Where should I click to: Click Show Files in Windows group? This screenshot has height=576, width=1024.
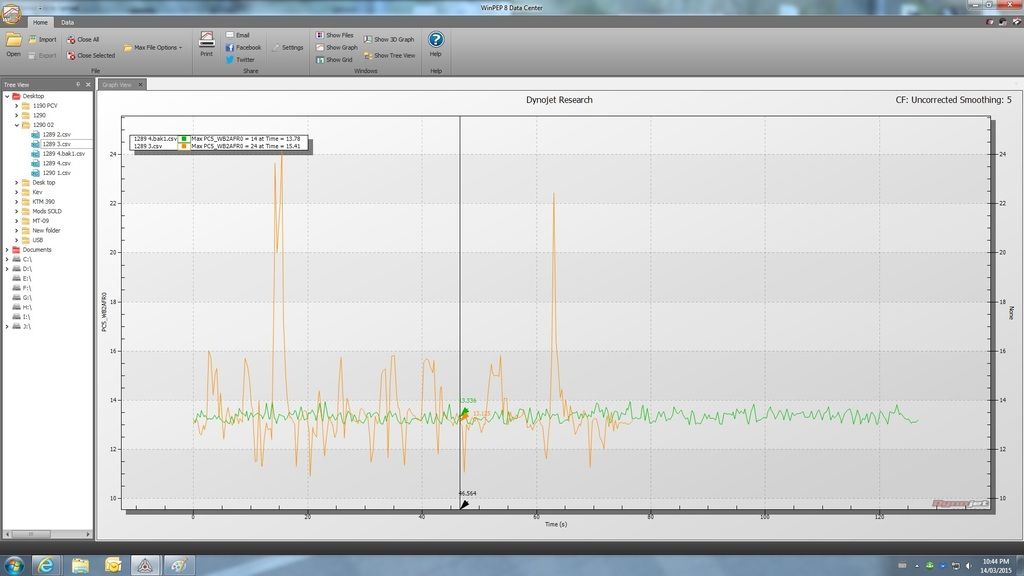pos(334,35)
